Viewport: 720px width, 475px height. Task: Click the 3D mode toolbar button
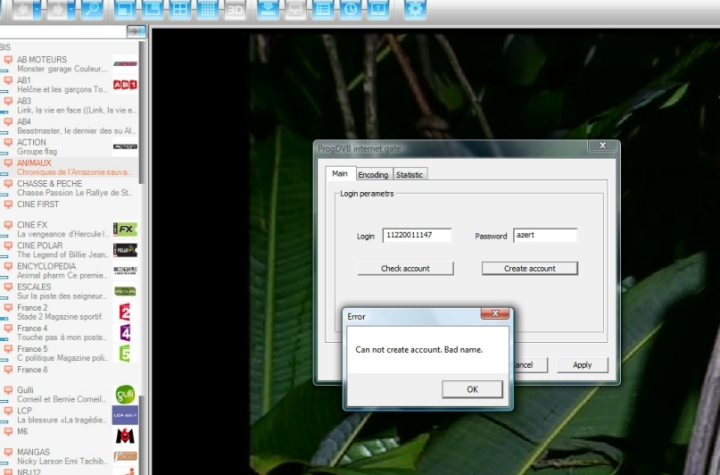(235, 10)
